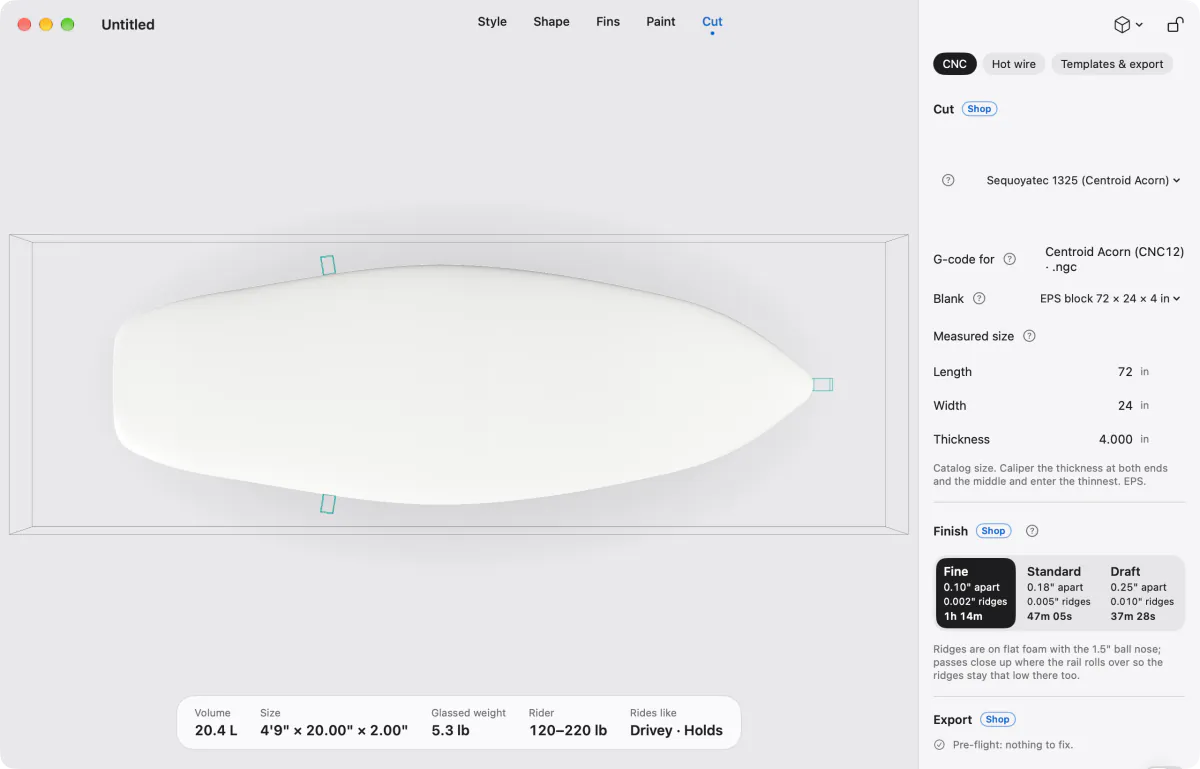Open help icon beside Finish heading
Screen dimensions: 1200x769
coord(1032,531)
